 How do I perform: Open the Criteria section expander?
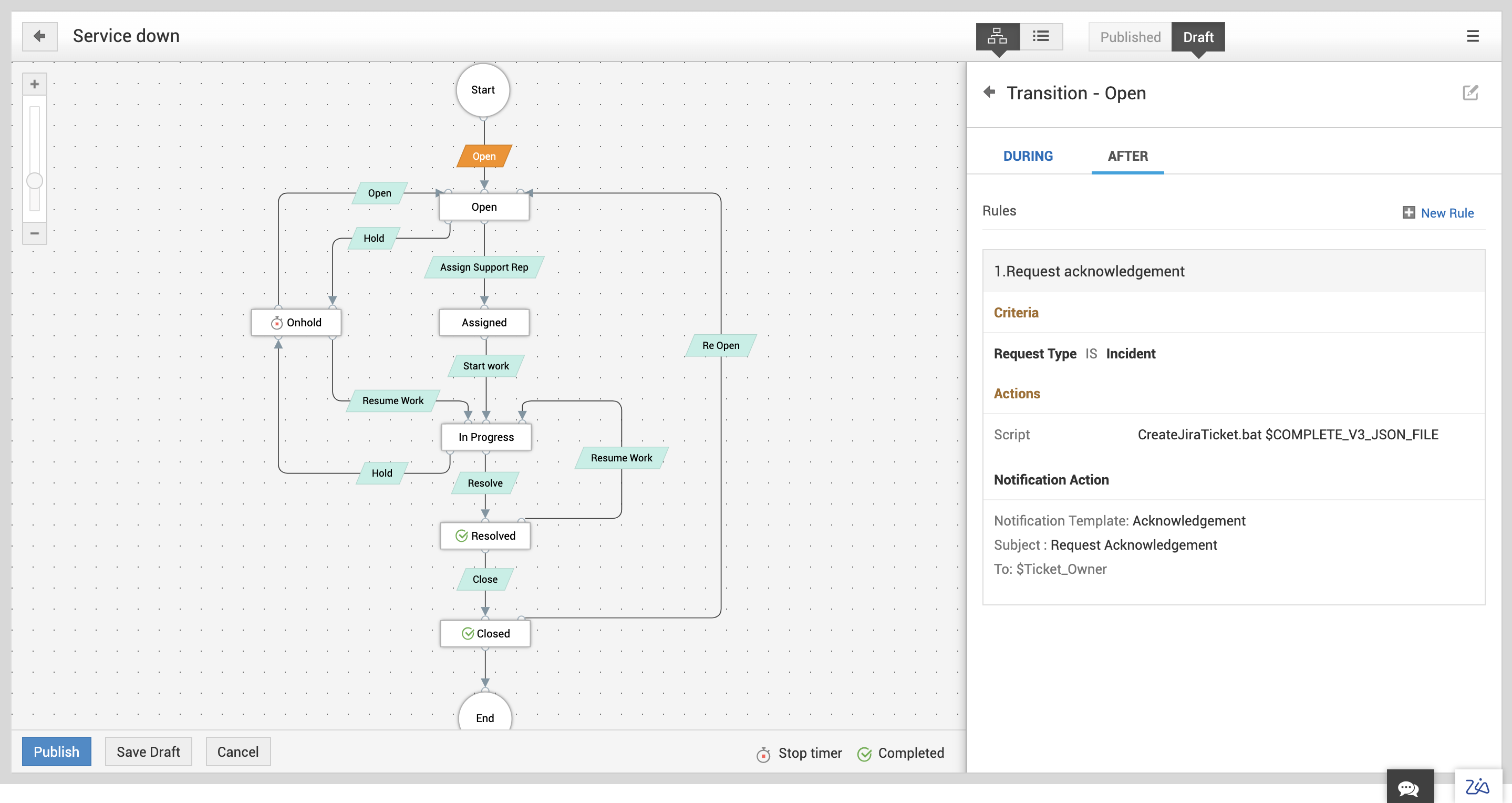pyautogui.click(x=1016, y=312)
